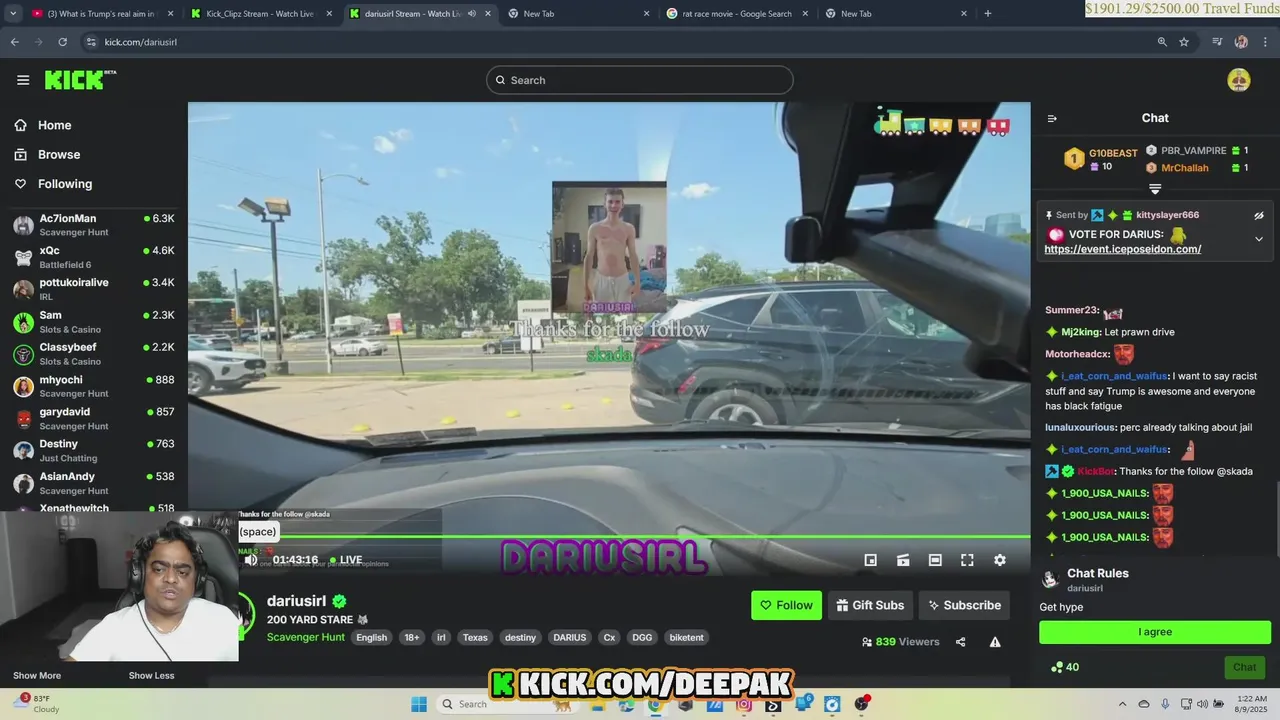This screenshot has width=1280, height=720.
Task: Show hidden system tray icons chevron
Action: click(x=1123, y=704)
